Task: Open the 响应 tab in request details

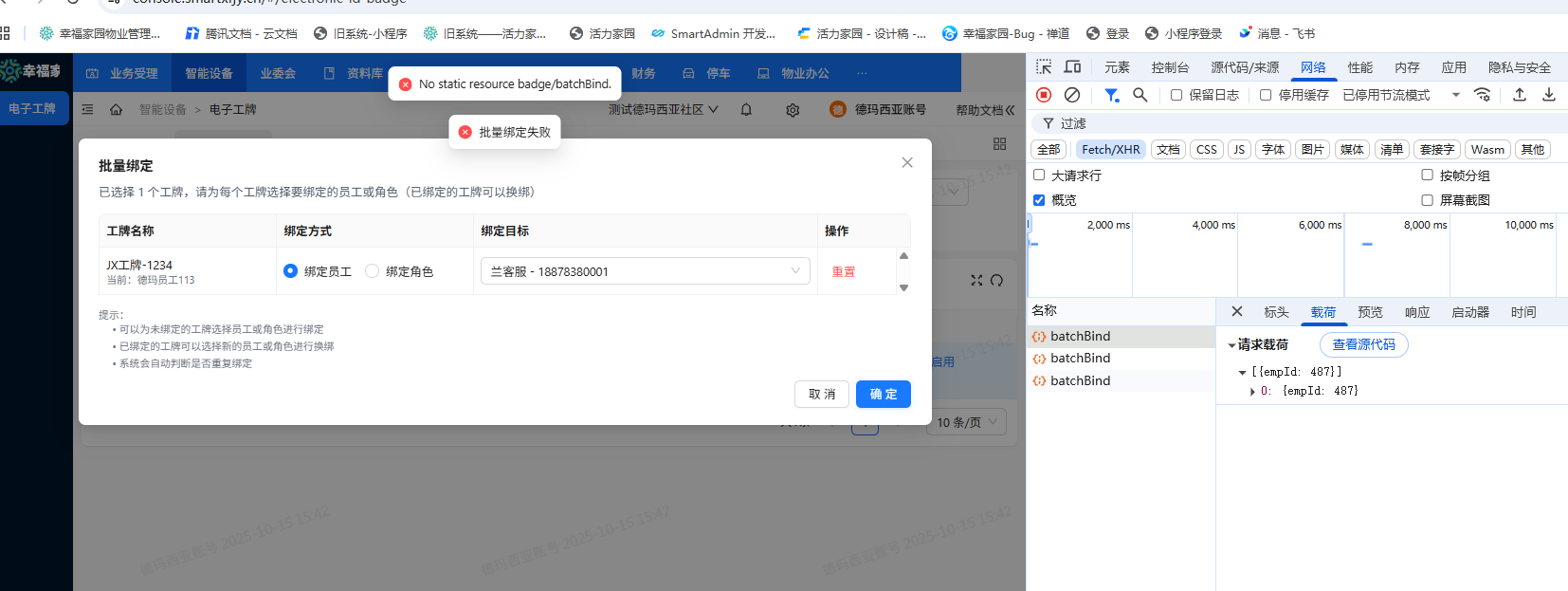Action: pos(1417,312)
